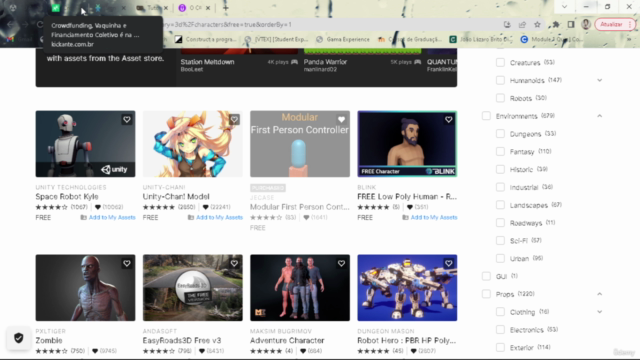This screenshot has height=360, width=640.
Task: Click heart on Modular First Person Controller
Action: click(341, 120)
